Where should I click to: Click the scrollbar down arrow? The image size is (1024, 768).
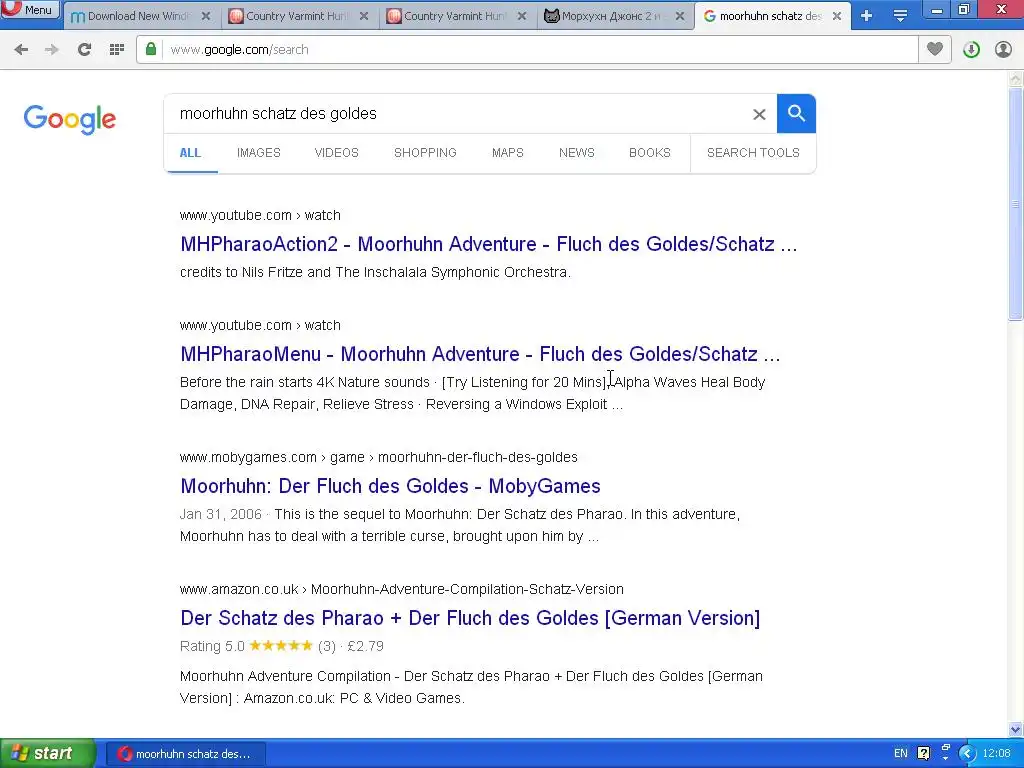tap(1016, 729)
